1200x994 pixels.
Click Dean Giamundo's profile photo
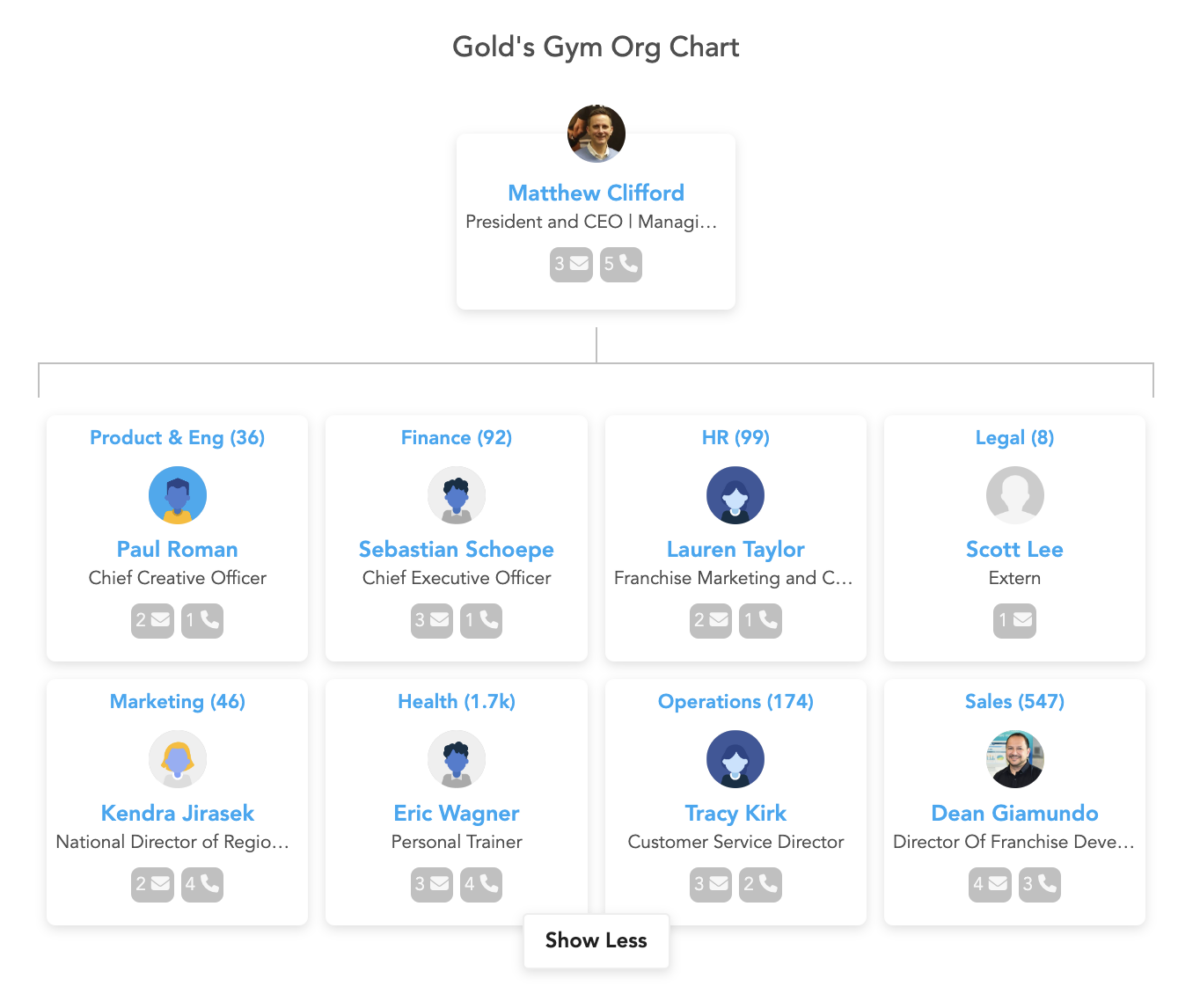click(1014, 758)
